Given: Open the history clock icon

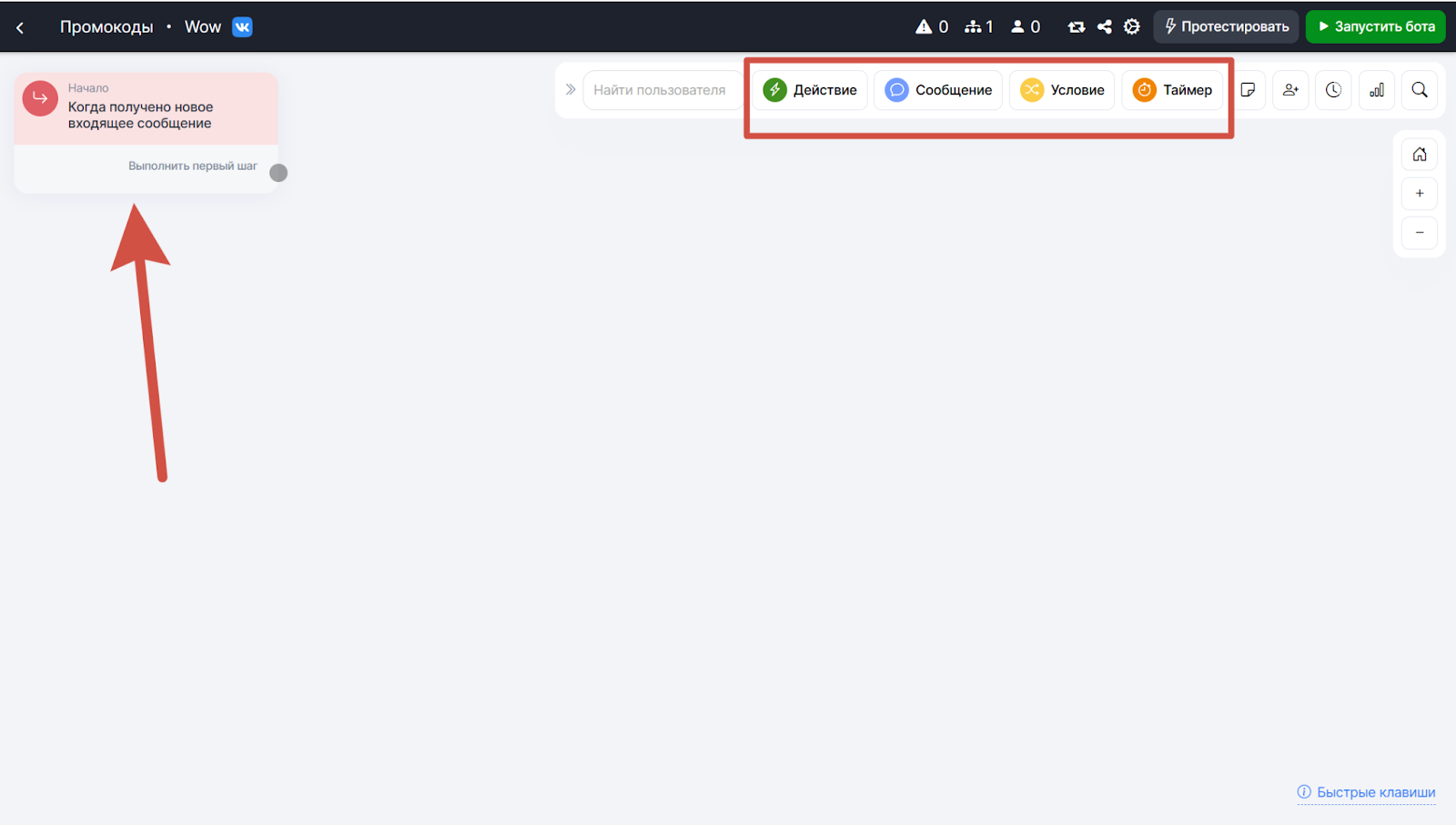Looking at the screenshot, I should pos(1333,90).
